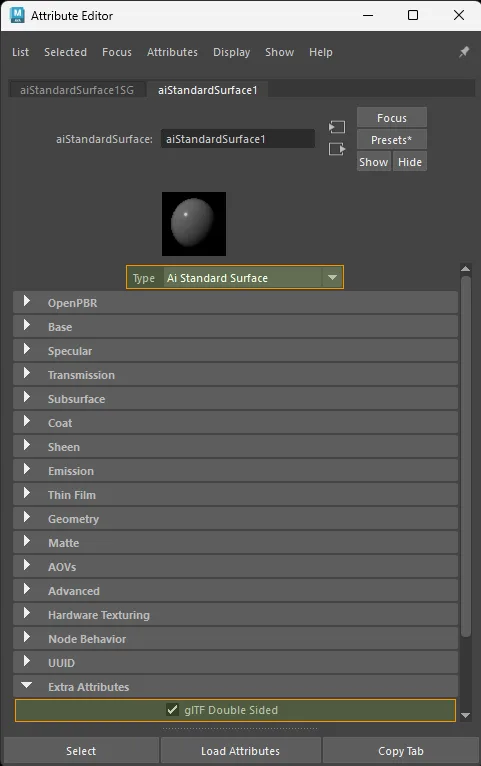Click the input connection icon
The height and width of the screenshot is (766, 481).
(x=337, y=128)
